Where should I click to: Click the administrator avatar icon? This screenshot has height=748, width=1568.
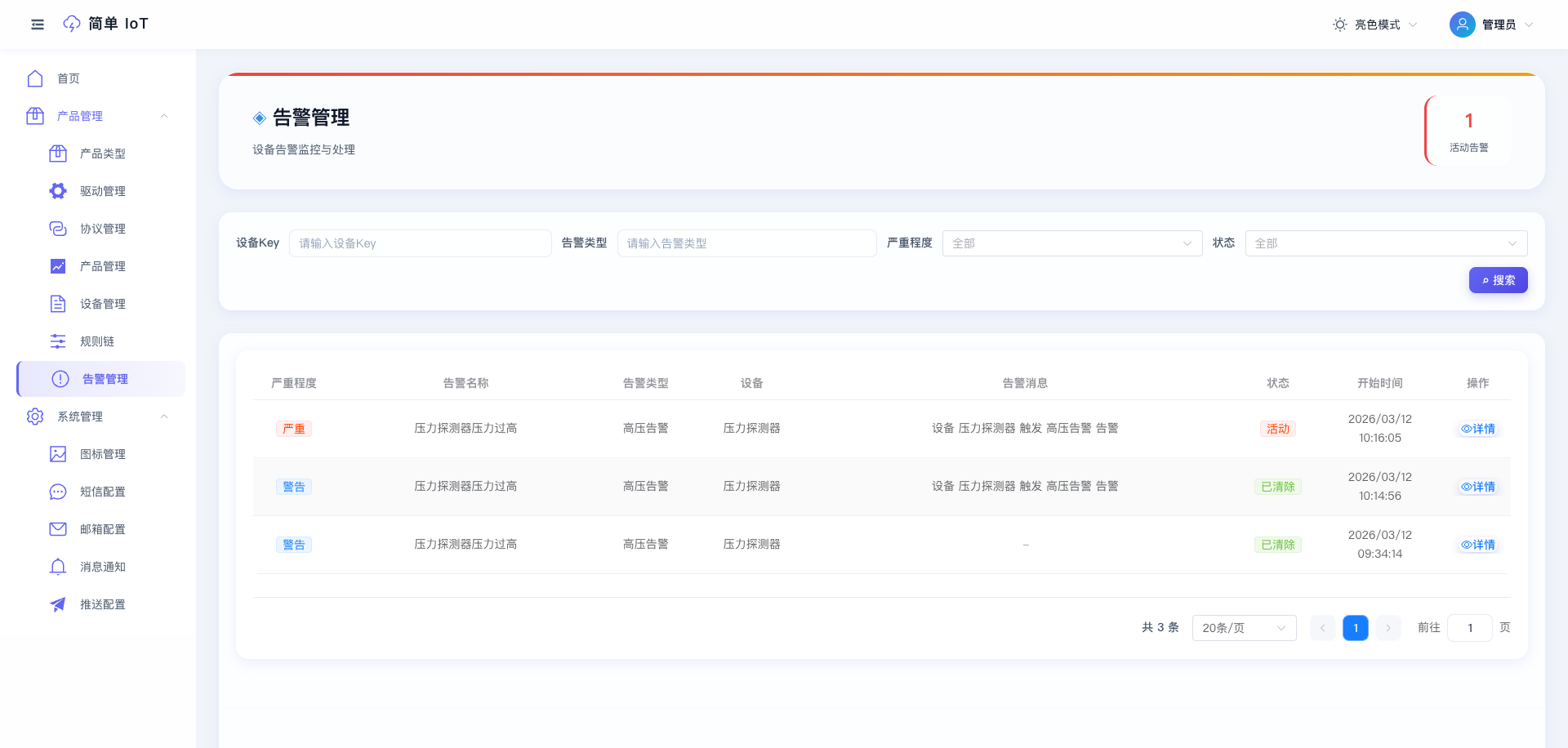tap(1463, 24)
